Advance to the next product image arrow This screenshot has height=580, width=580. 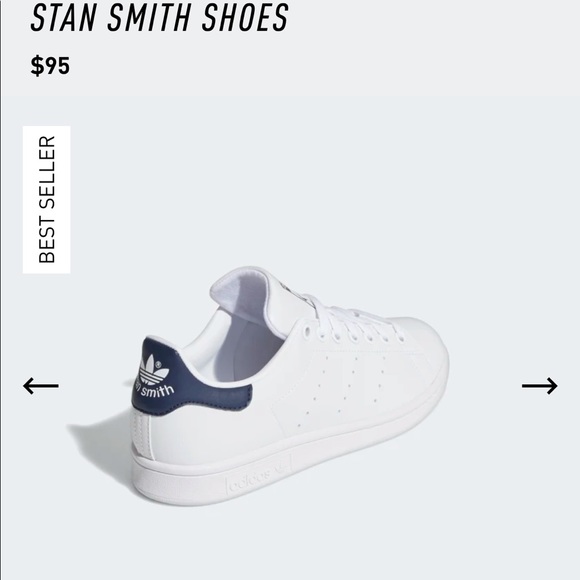(x=539, y=386)
